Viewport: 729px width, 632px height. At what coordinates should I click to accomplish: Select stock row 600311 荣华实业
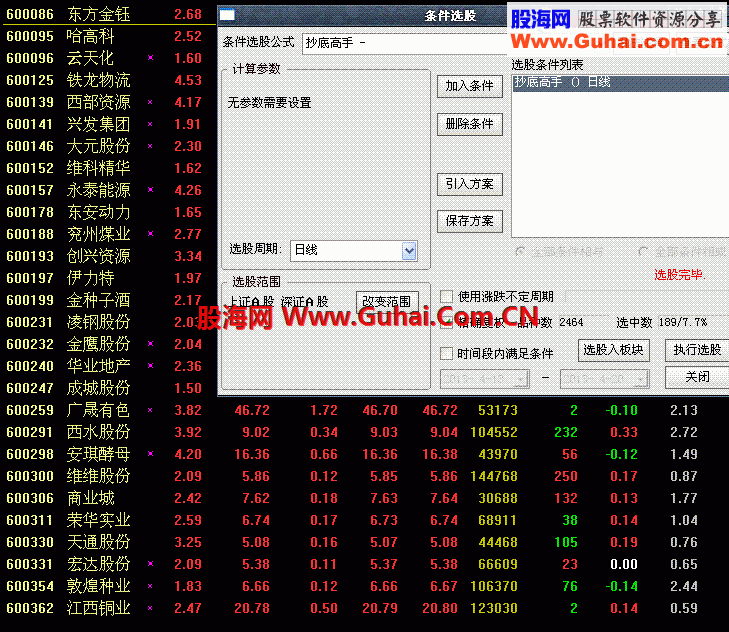351,520
